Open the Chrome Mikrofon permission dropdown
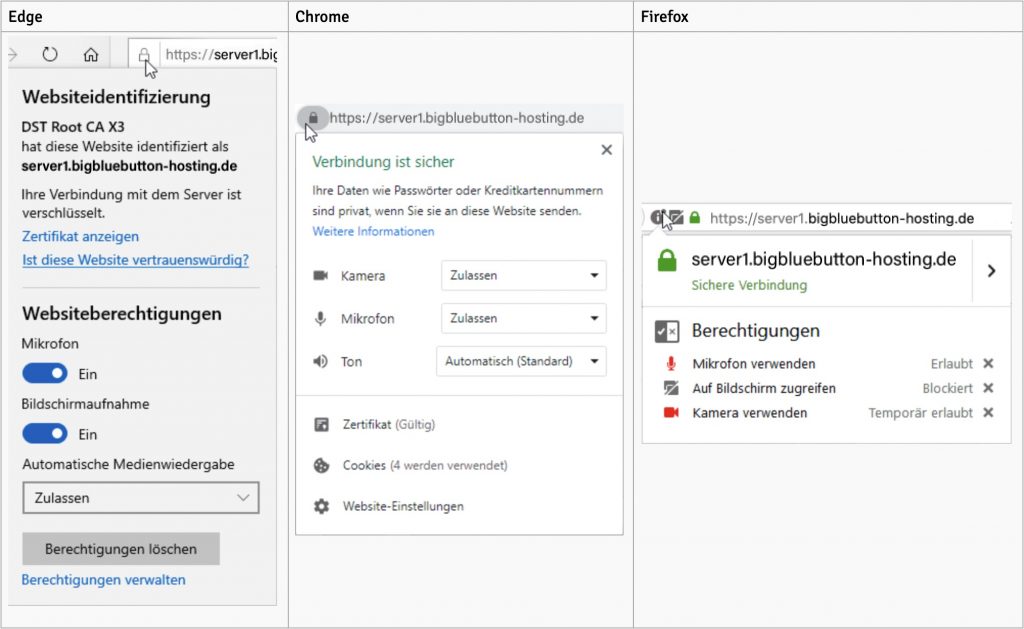 (x=524, y=318)
